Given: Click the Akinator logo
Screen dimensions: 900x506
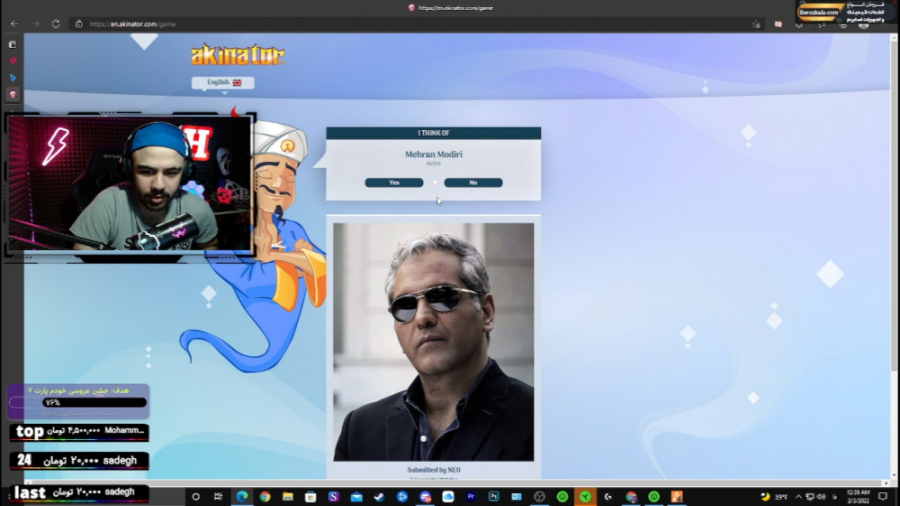Looking at the screenshot, I should coord(238,55).
